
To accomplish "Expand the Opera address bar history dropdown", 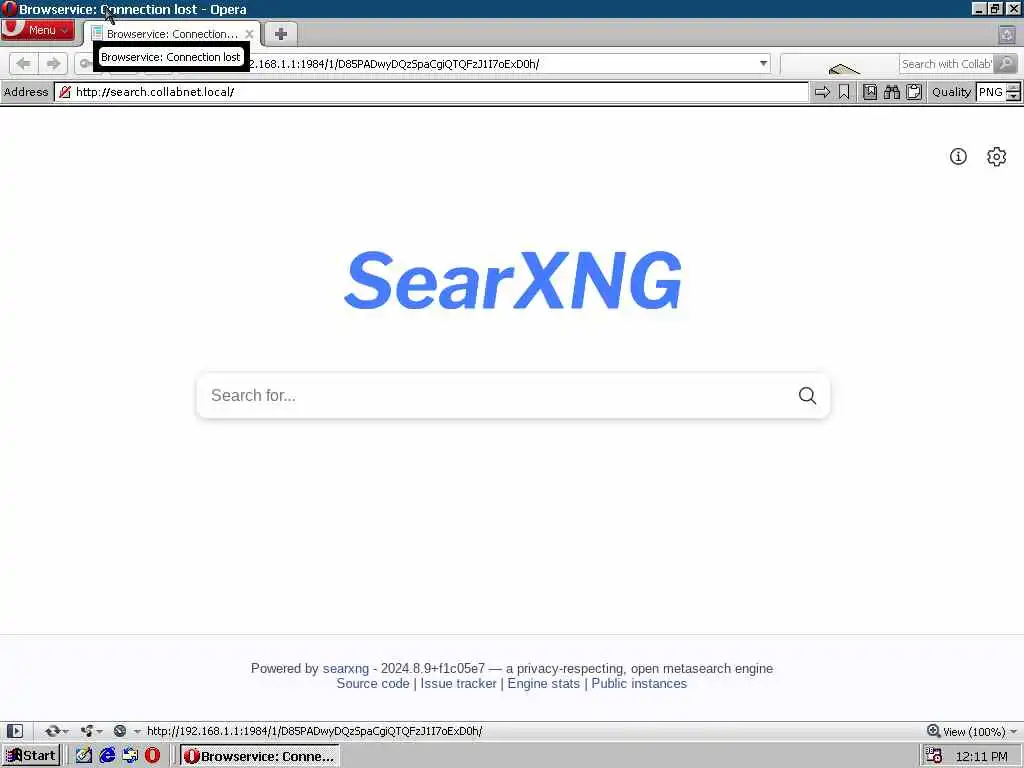I will pyautogui.click(x=763, y=63).
